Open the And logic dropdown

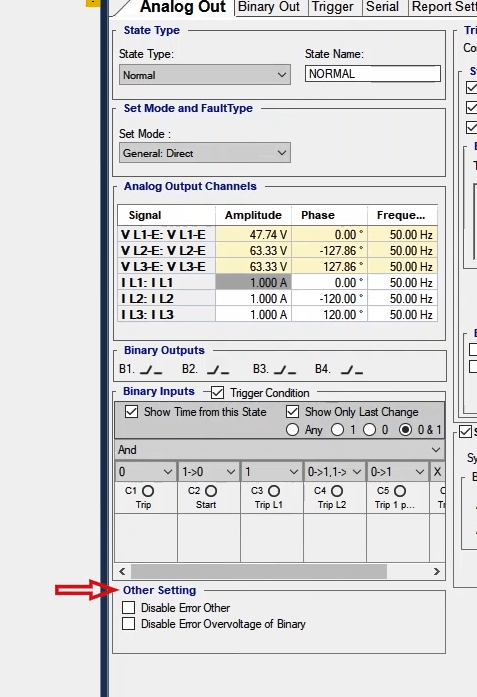(x=279, y=450)
